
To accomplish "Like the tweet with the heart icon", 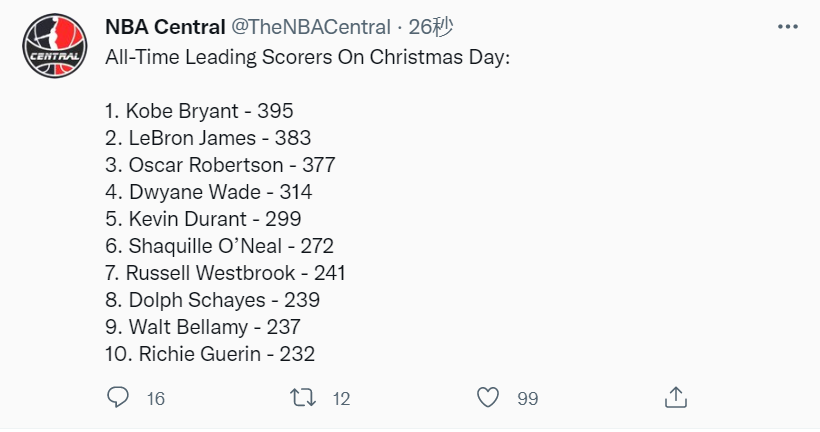I will (x=488, y=397).
